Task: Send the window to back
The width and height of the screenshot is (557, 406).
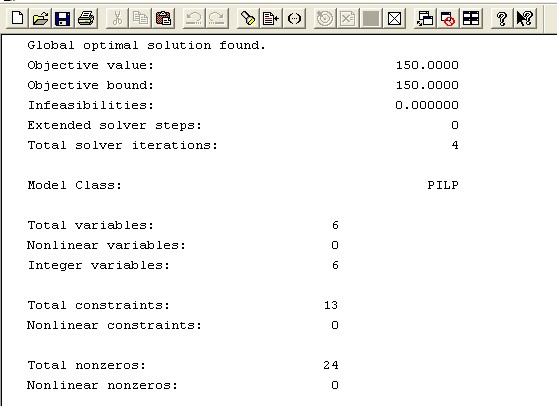Action: coord(425,18)
